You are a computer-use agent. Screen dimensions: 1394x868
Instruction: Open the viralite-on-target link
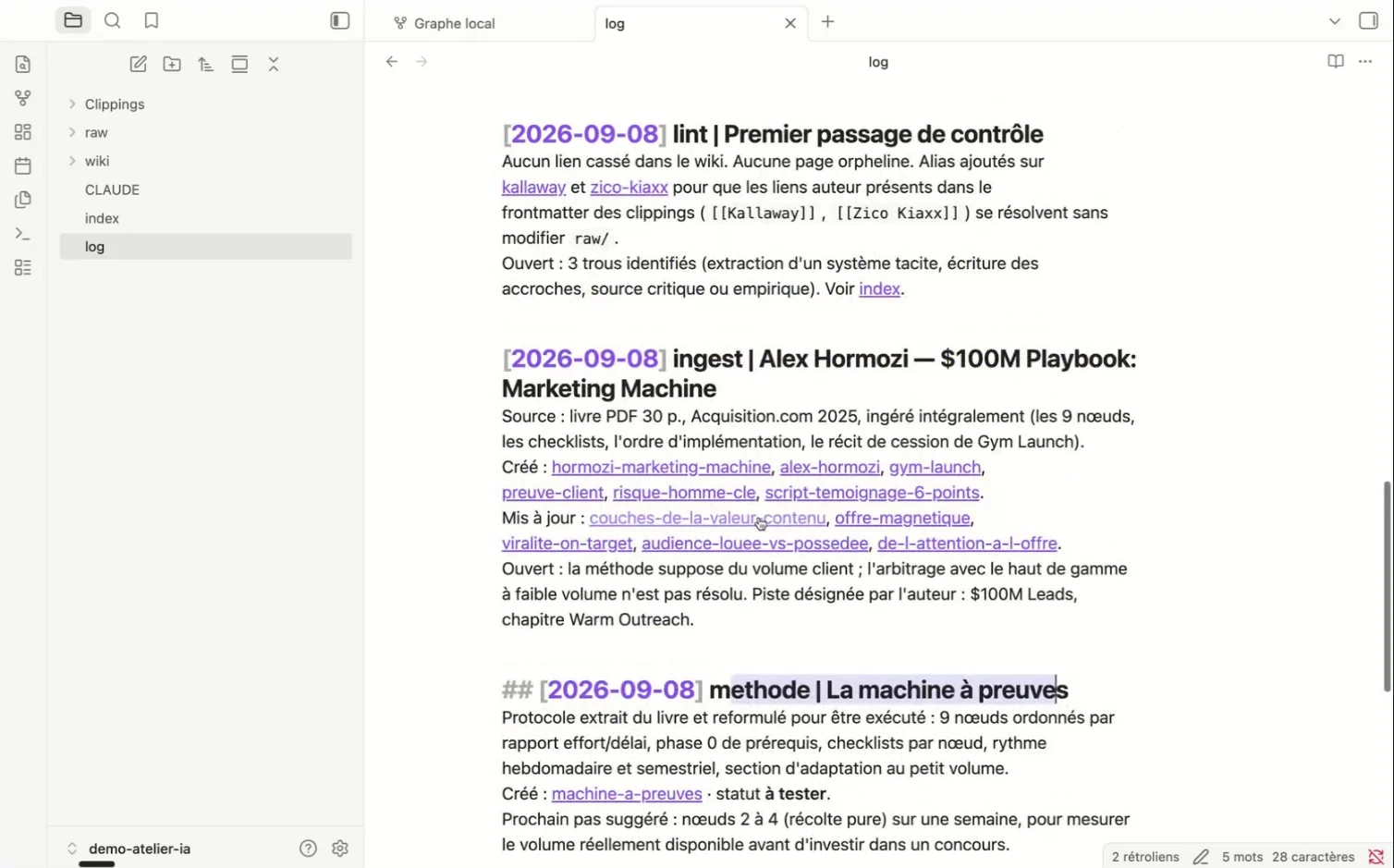tap(567, 544)
